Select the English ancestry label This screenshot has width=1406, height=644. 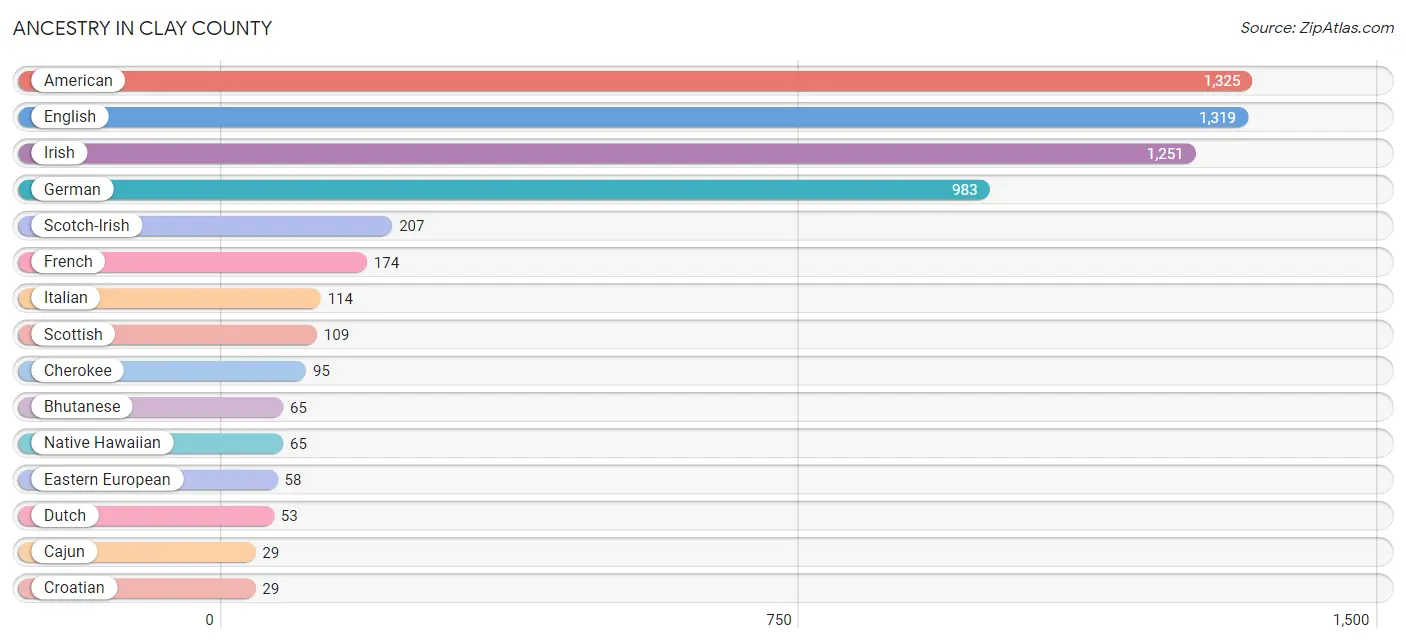pyautogui.click(x=70, y=117)
